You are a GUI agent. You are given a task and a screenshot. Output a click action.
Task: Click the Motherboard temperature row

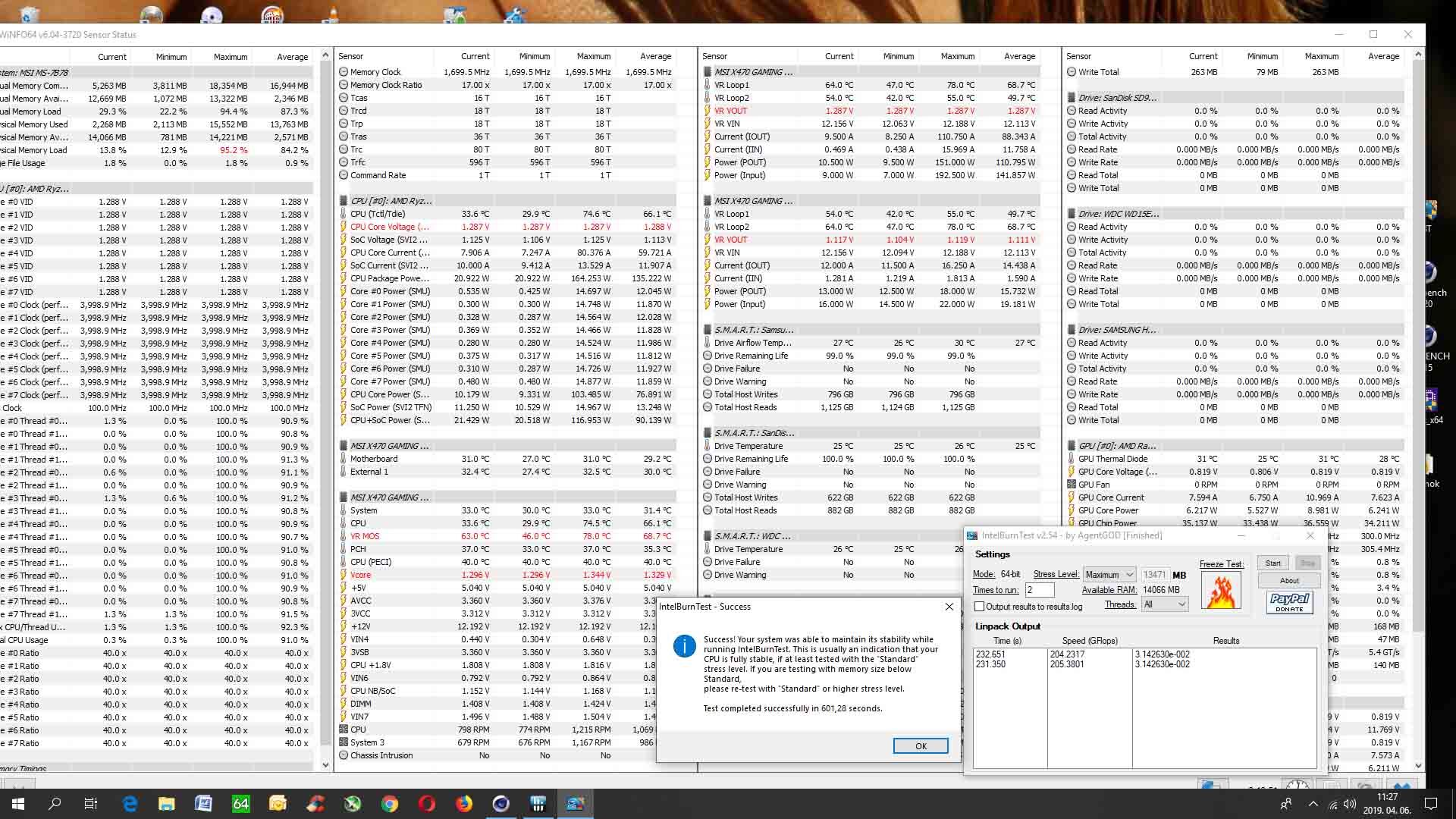pyautogui.click(x=507, y=459)
